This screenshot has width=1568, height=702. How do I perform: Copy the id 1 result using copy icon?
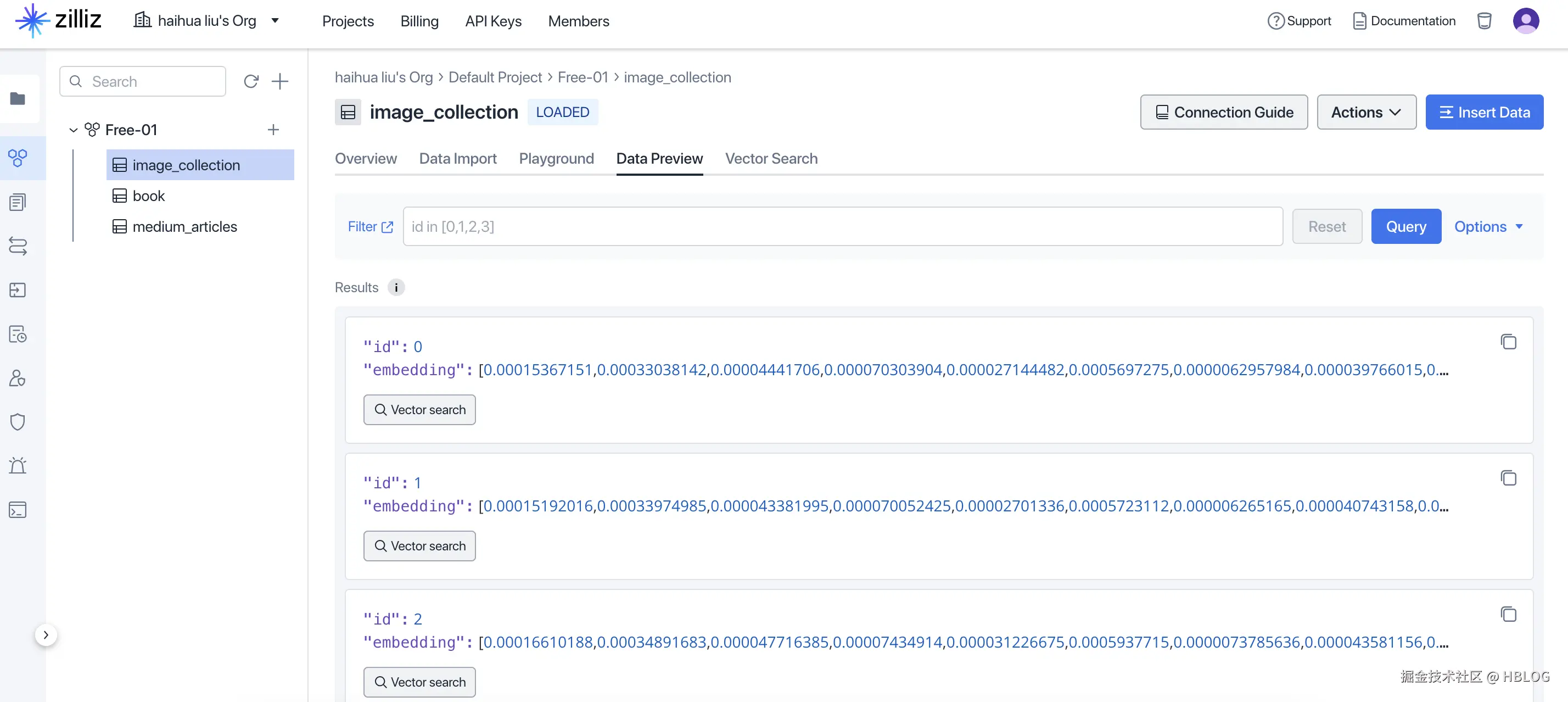[x=1507, y=478]
